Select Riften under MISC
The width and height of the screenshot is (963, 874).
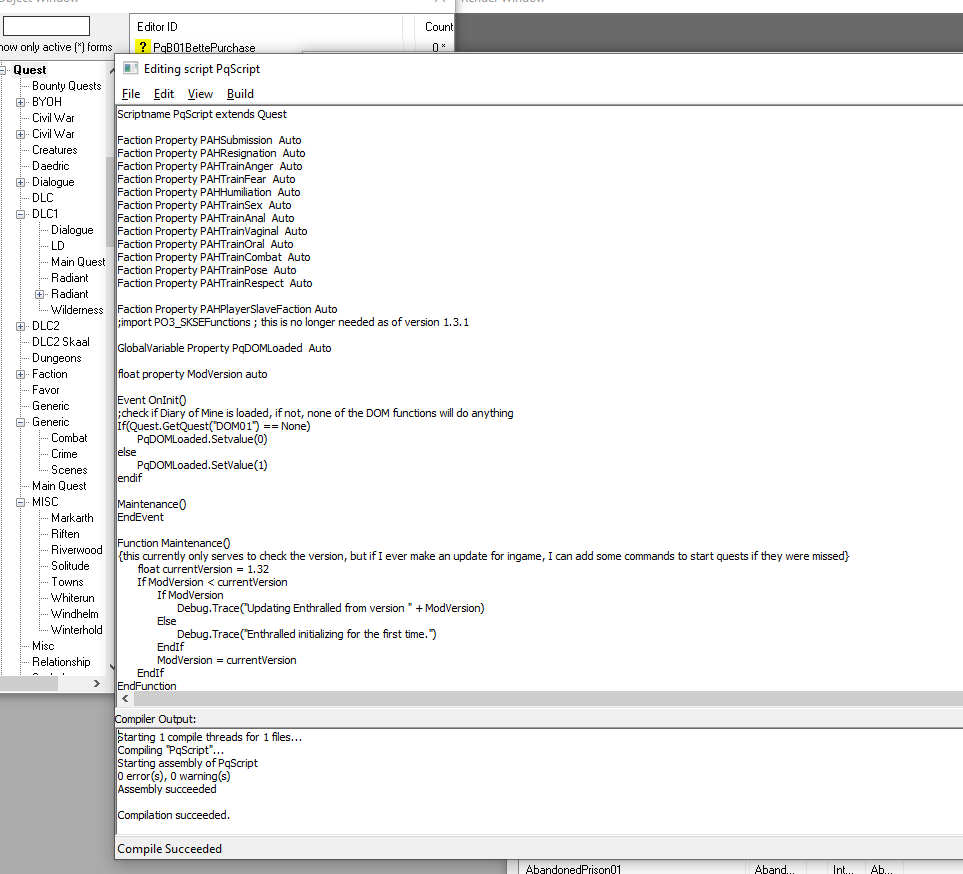[65, 534]
